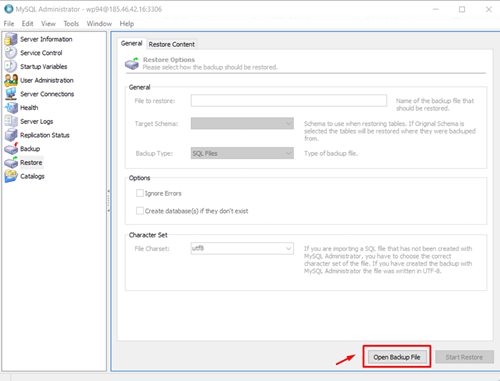This screenshot has width=500, height=381.
Task: Toggle Create database(s) if they don't exist
Action: click(x=140, y=211)
